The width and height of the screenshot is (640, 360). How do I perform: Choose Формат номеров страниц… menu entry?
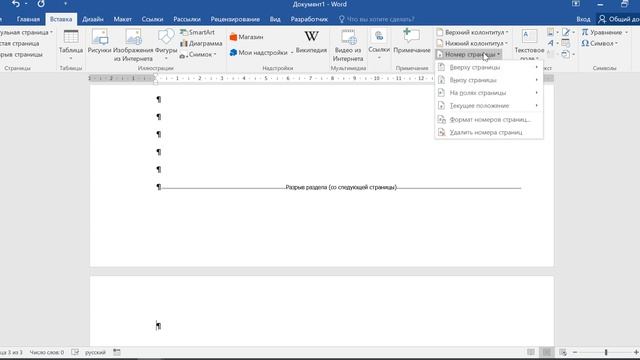[489, 120]
